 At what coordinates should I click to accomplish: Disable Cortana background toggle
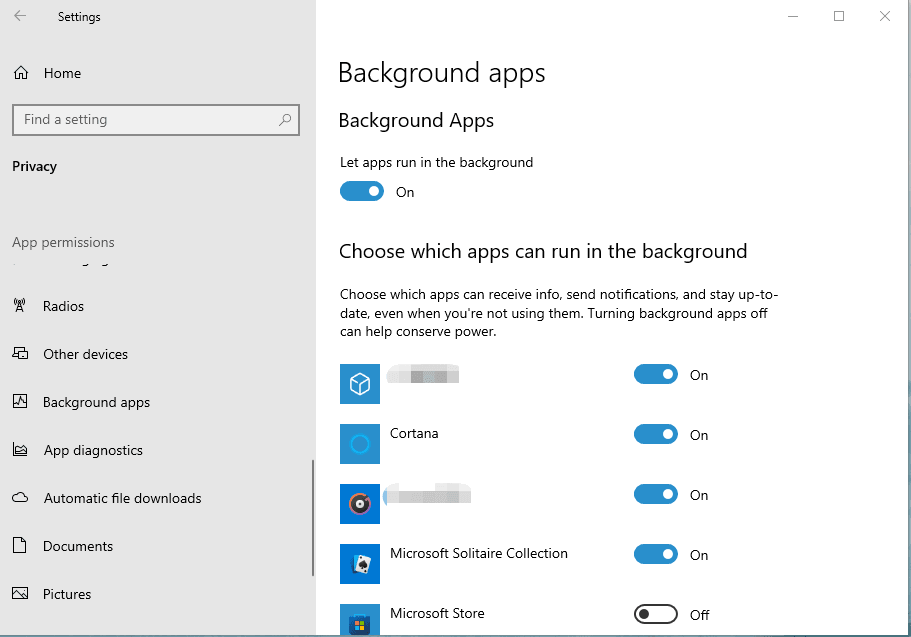click(x=656, y=434)
